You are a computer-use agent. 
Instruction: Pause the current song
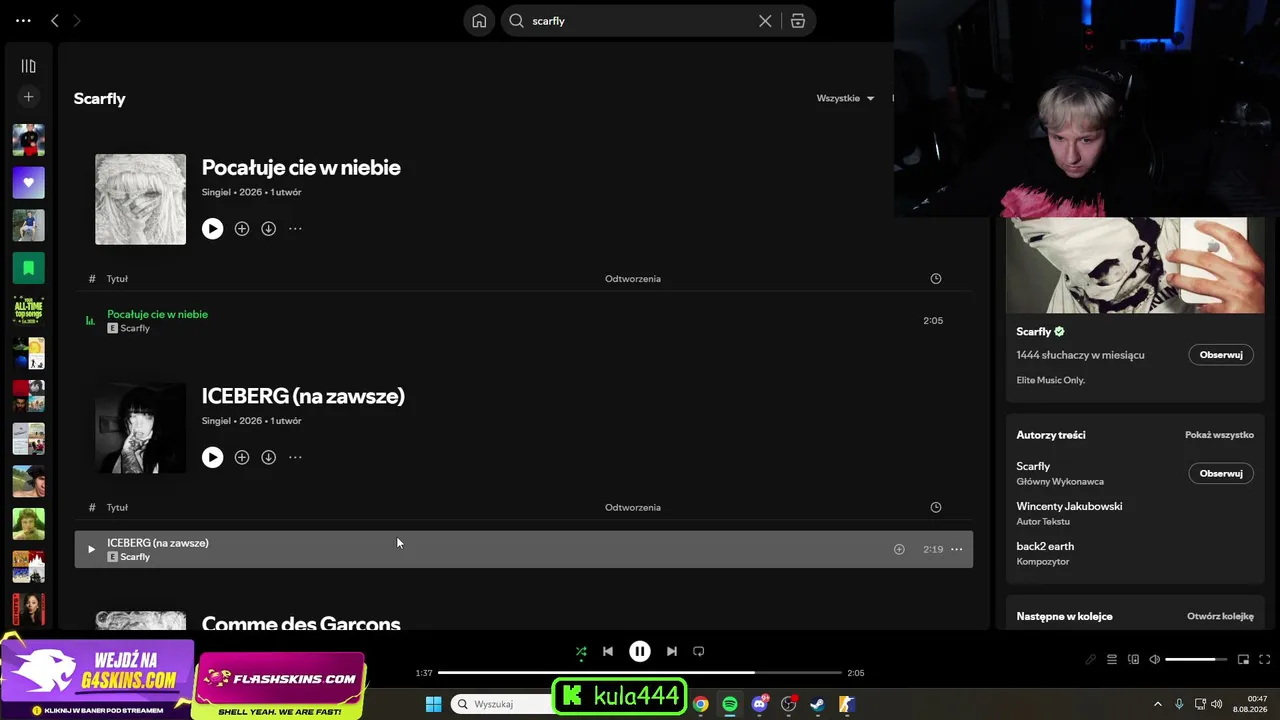(640, 651)
